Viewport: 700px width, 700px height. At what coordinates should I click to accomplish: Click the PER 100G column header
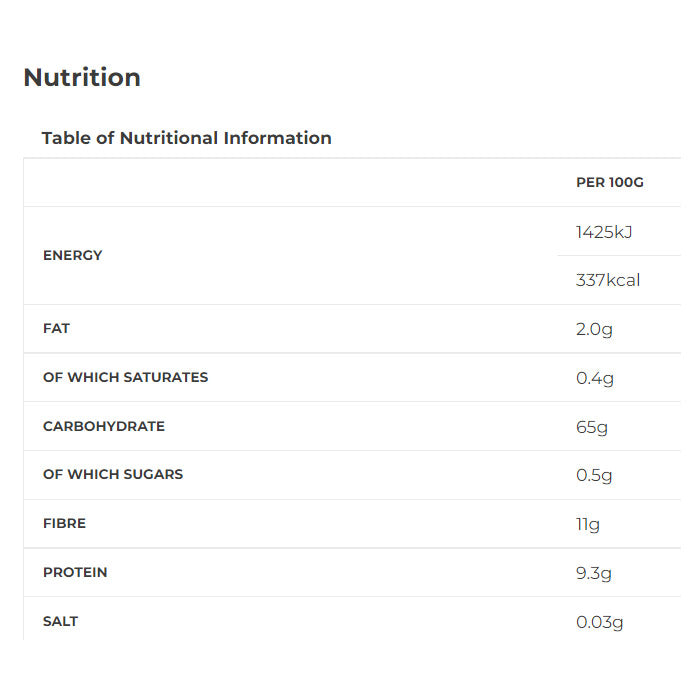pyautogui.click(x=609, y=182)
